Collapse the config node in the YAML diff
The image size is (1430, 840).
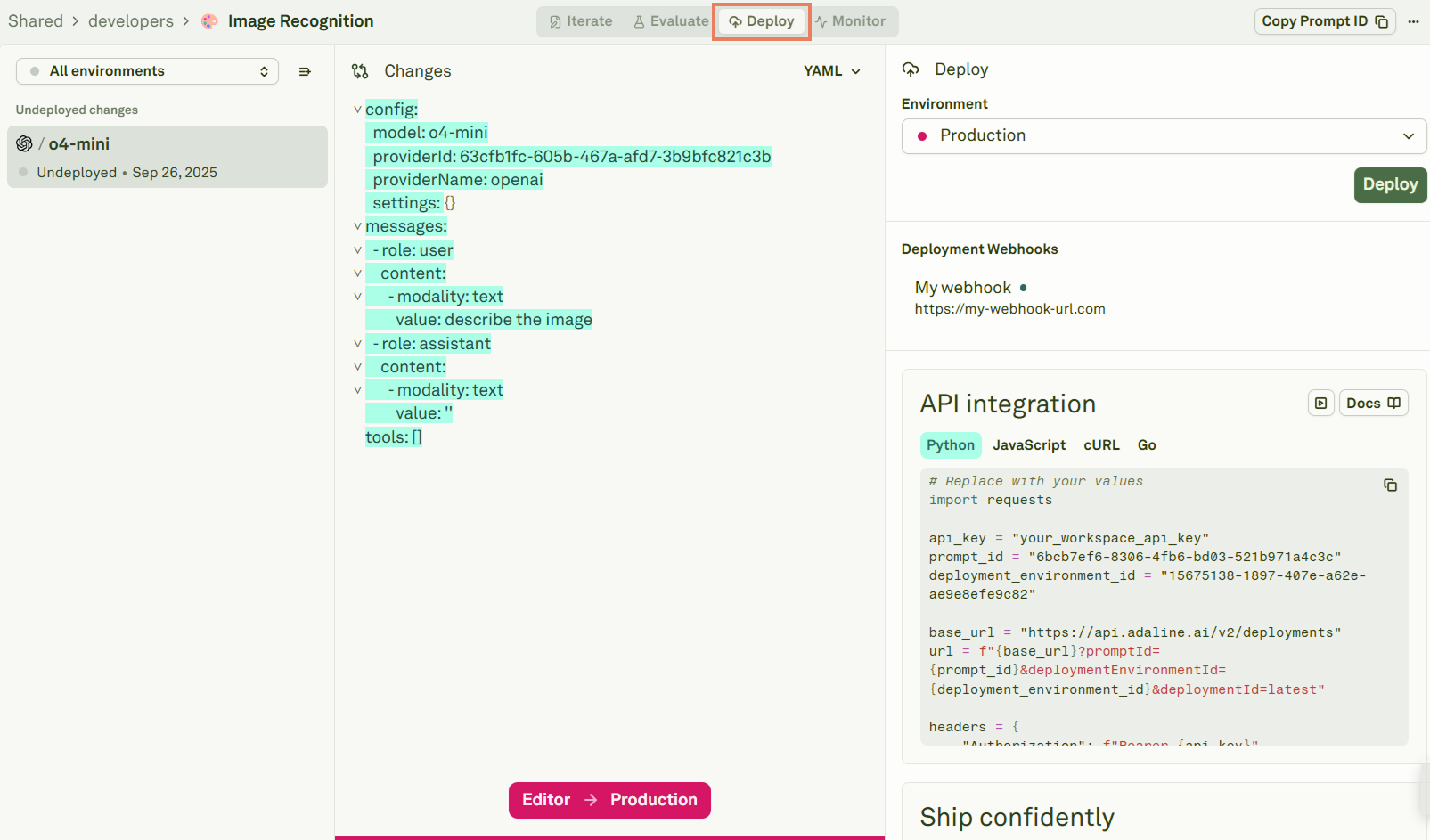pyautogui.click(x=357, y=109)
